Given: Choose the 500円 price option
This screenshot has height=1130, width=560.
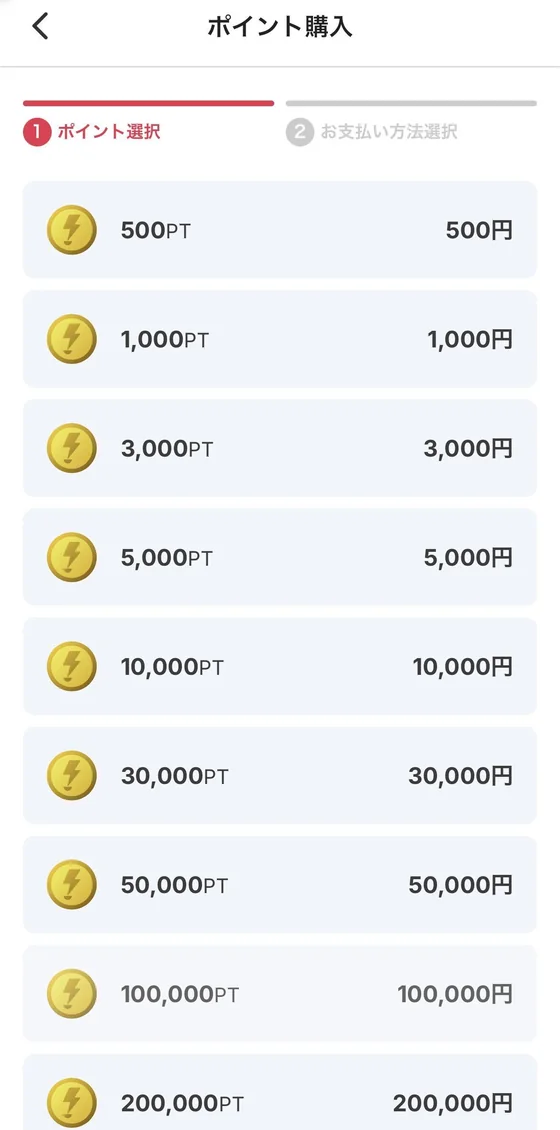Looking at the screenshot, I should tap(479, 230).
